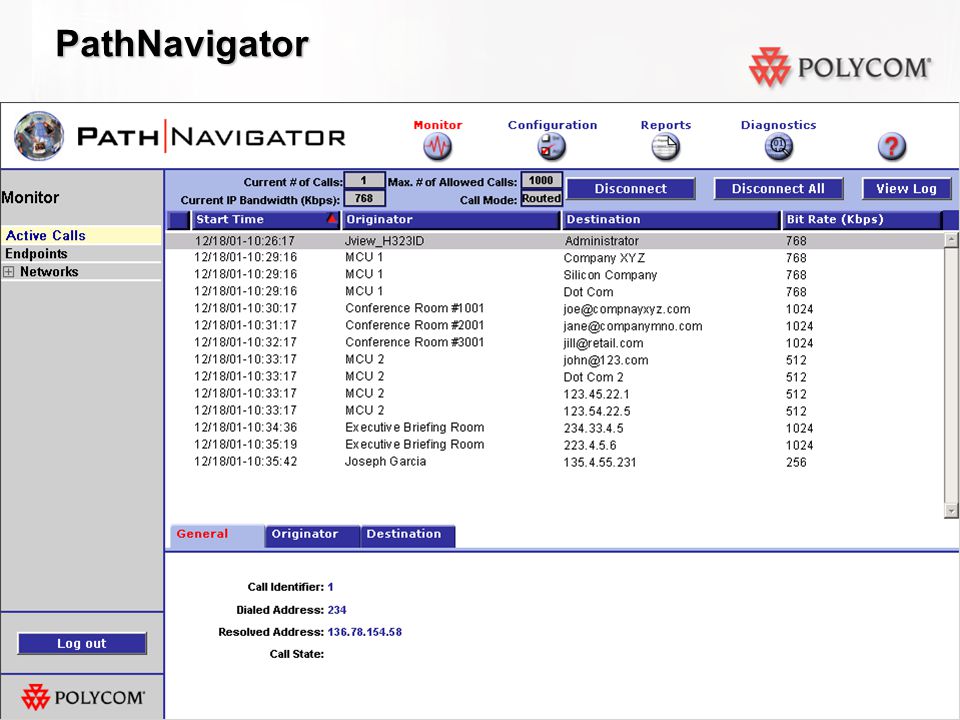Sort by the Destination column header
Screen dimensions: 960x720
(x=671, y=219)
